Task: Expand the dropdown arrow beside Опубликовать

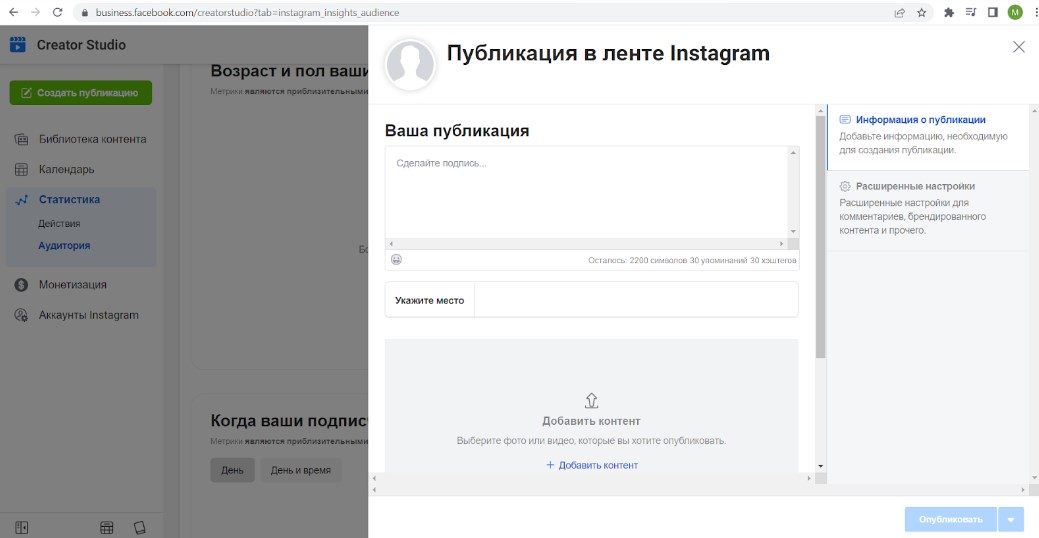Action: (x=1013, y=519)
